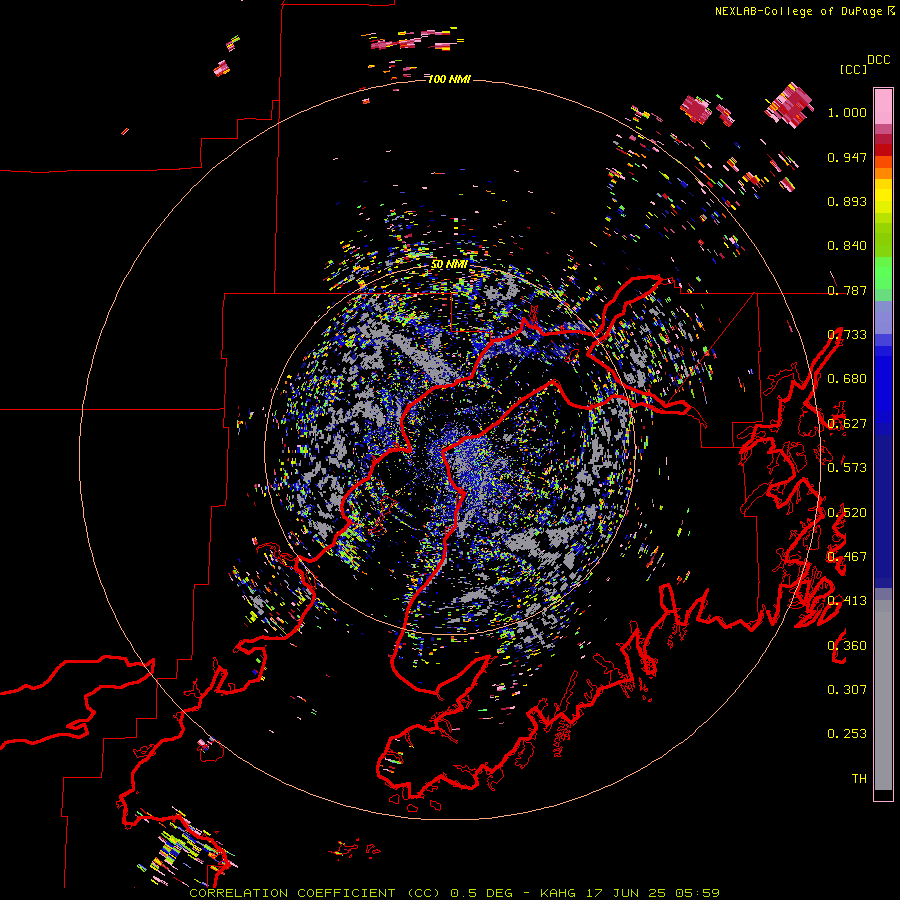Pick the orange color bar segment
The width and height of the screenshot is (900, 900).
(883, 173)
